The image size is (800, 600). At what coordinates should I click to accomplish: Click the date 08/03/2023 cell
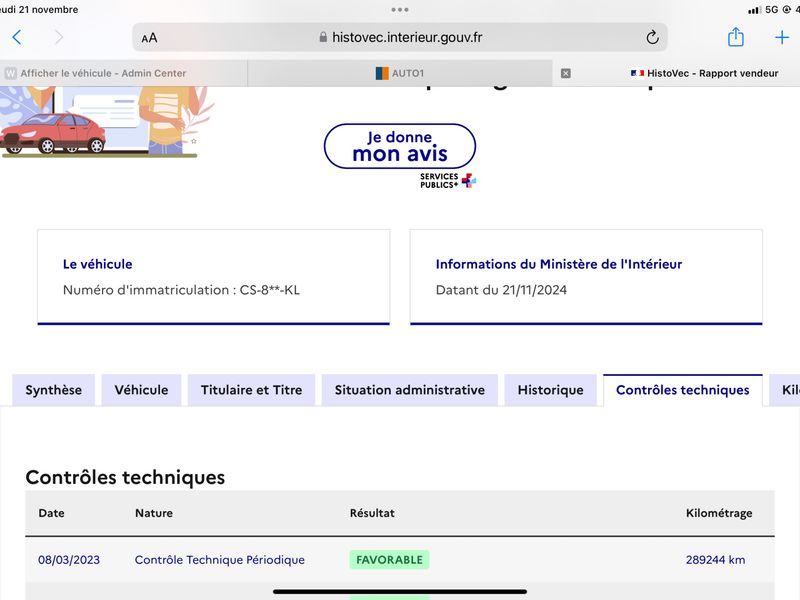[69, 560]
